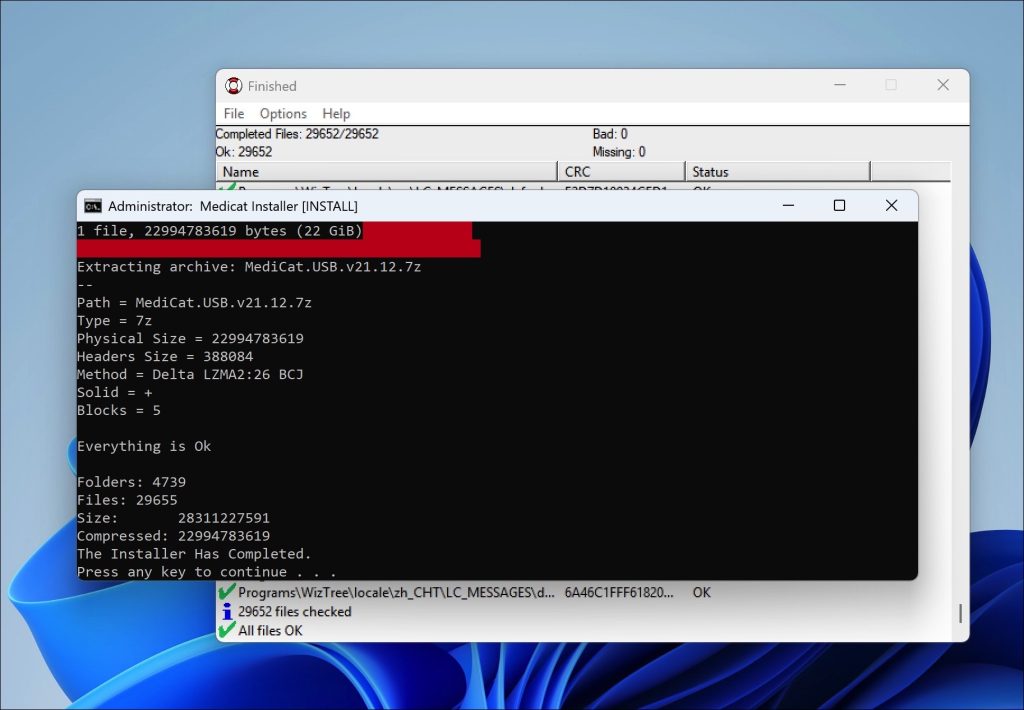Click the command prompt icon in Medicat Installer title bar

coord(92,206)
